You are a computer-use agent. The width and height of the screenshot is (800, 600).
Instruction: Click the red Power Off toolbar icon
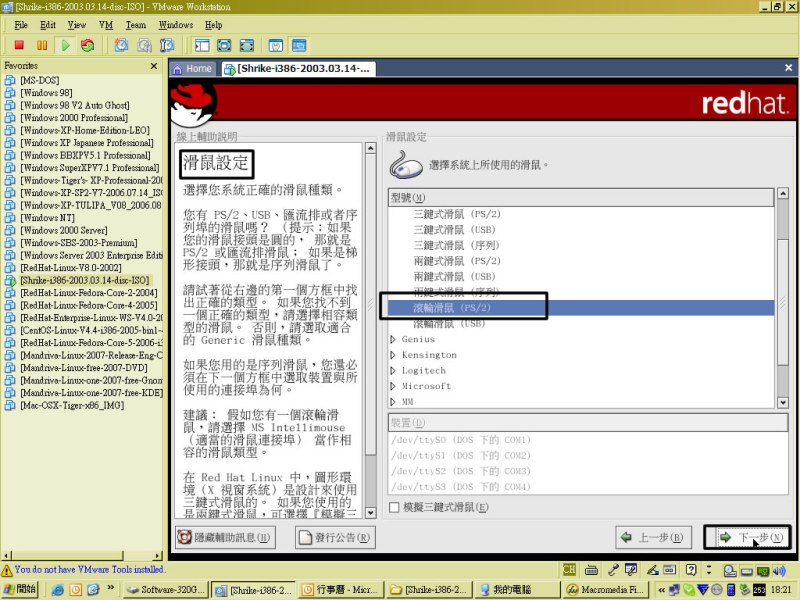pyautogui.click(x=19, y=45)
